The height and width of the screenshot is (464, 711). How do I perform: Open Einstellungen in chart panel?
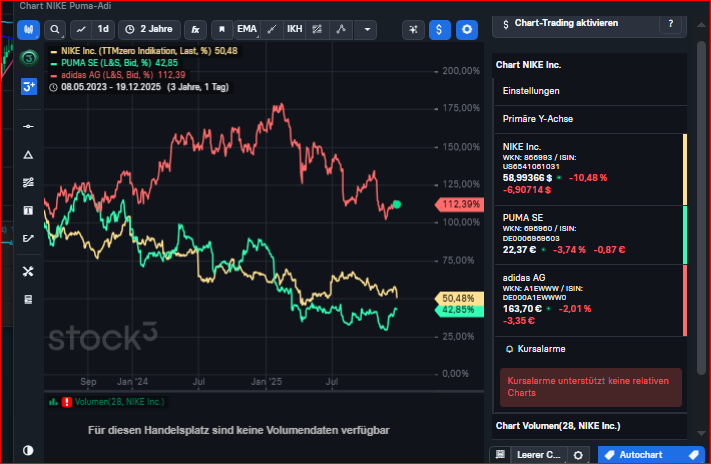click(x=531, y=91)
